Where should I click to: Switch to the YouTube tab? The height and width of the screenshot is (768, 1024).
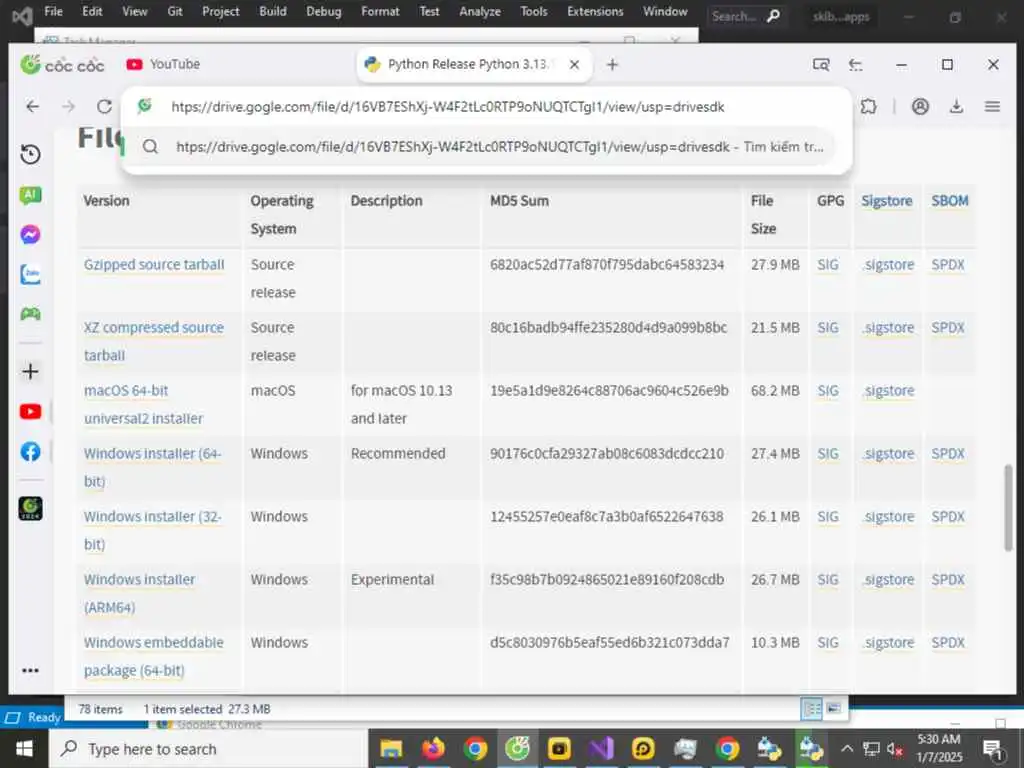163,65
